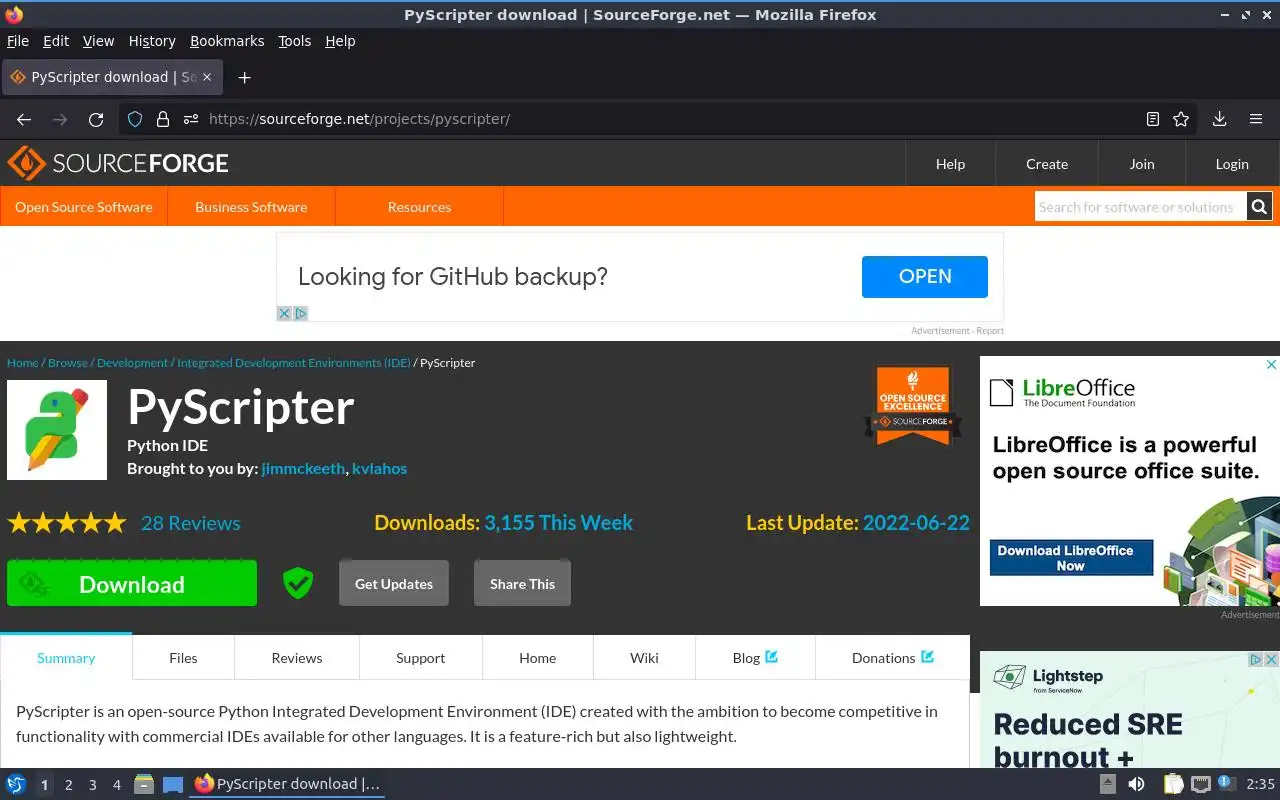The height and width of the screenshot is (800, 1280).
Task: Click the removable media eject tray icon
Action: [1108, 784]
